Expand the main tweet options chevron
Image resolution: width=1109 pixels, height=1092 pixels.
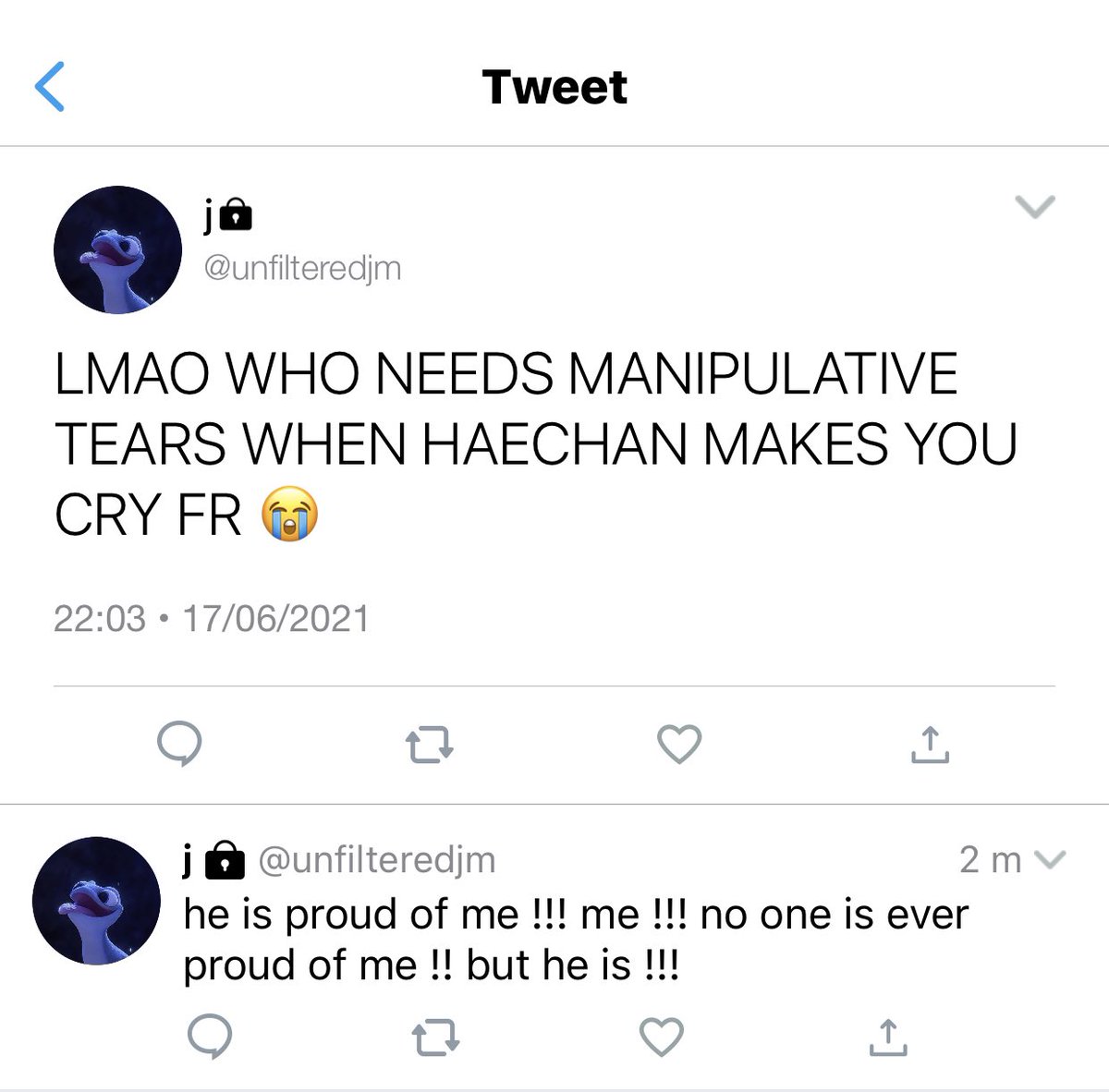(x=1035, y=207)
